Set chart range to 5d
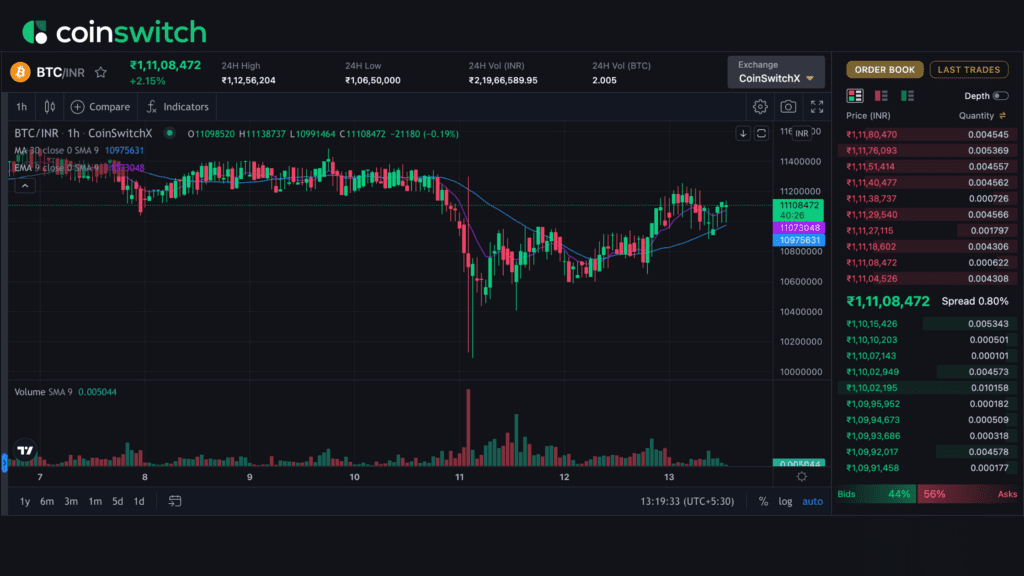The height and width of the screenshot is (576, 1024). click(117, 501)
